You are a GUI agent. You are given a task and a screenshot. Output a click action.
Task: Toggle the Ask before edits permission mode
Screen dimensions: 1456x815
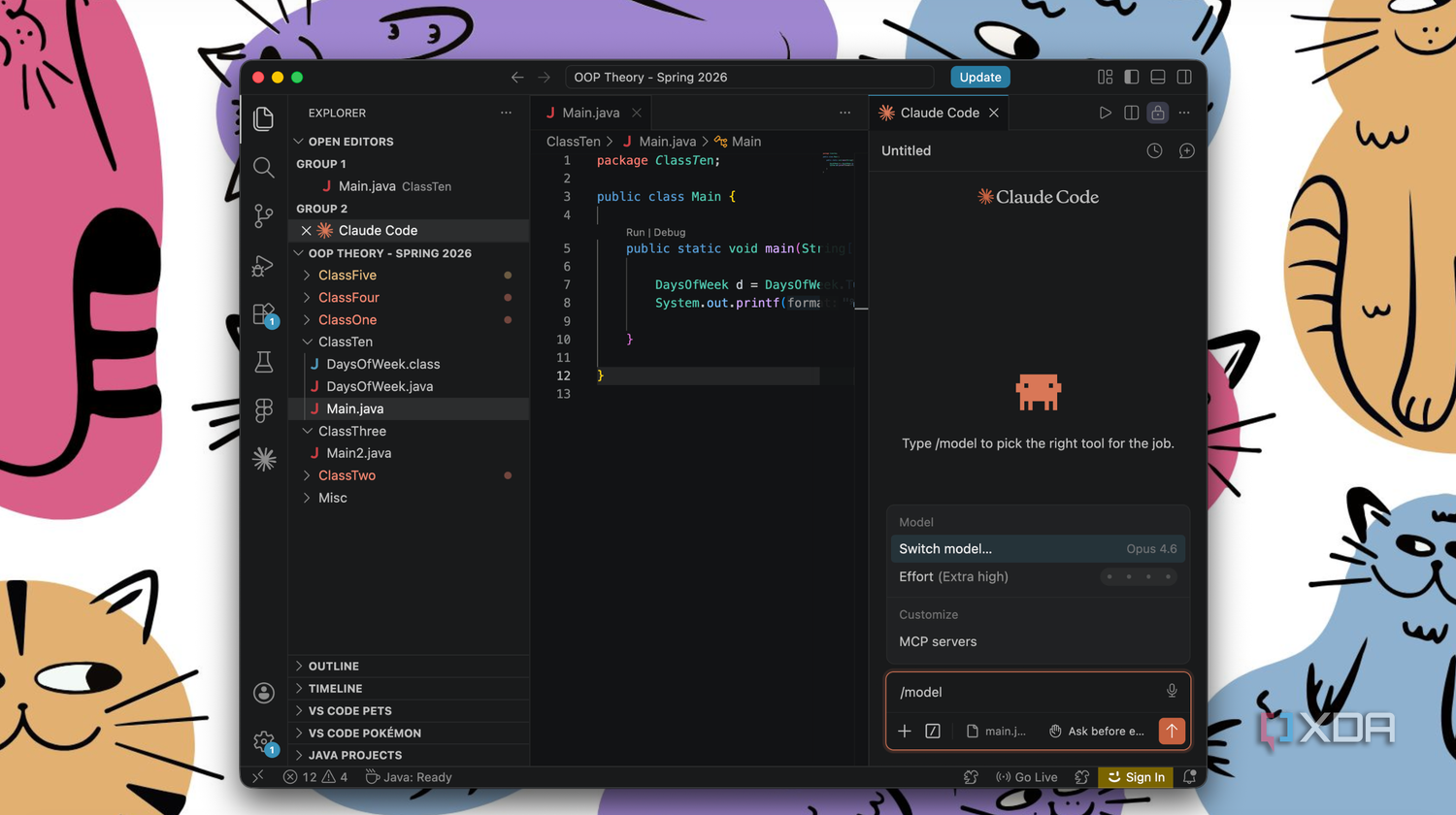coord(1097,731)
